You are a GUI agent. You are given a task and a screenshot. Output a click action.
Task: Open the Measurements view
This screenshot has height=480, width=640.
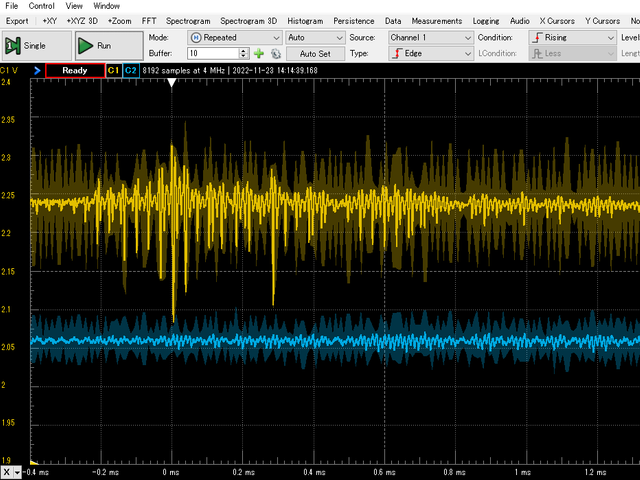coord(437,21)
